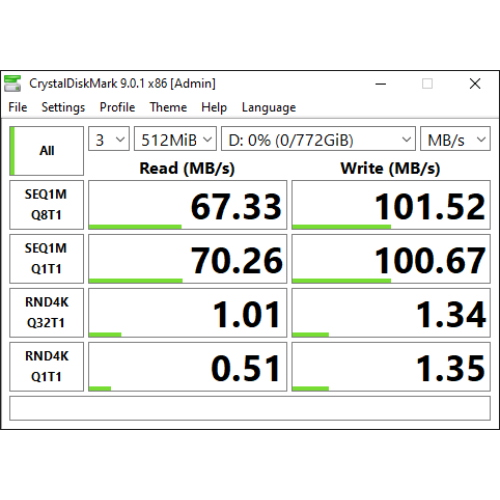
Task: Start the RND4K Q1T1 test
Action: (46, 367)
